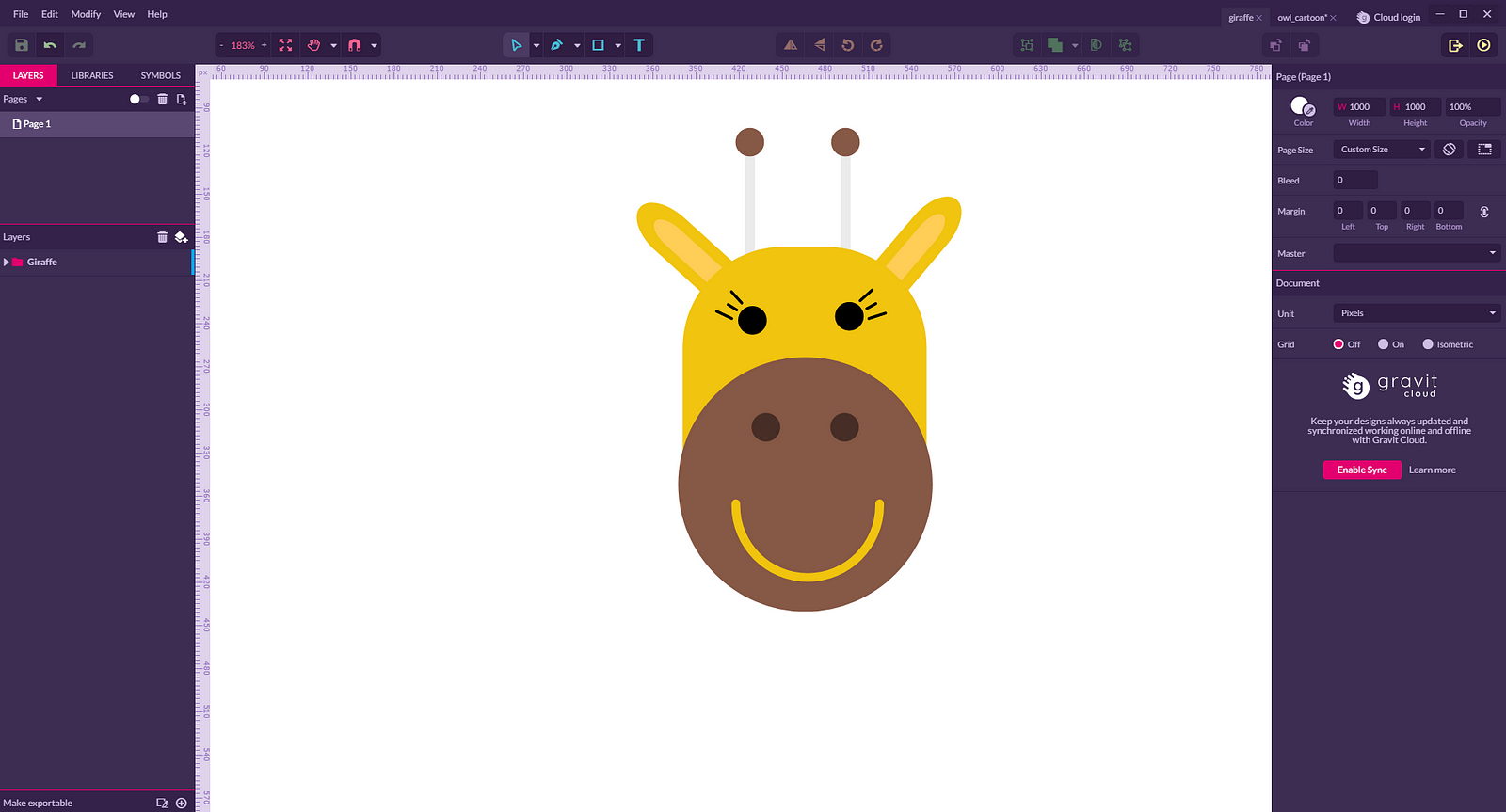Click the Learn more link
Image resolution: width=1506 pixels, height=812 pixels.
tap(1432, 470)
